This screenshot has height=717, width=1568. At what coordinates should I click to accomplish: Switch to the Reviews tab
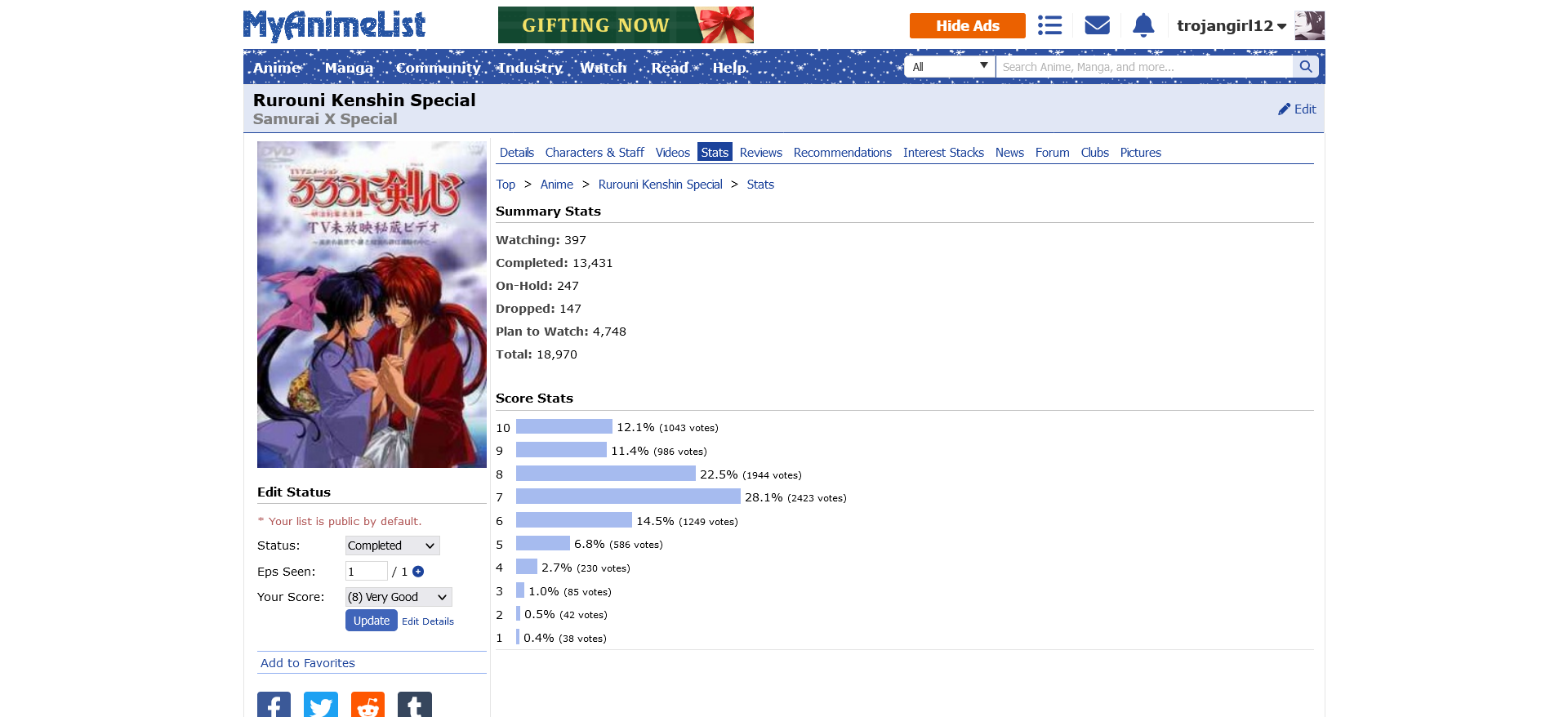[x=761, y=153]
